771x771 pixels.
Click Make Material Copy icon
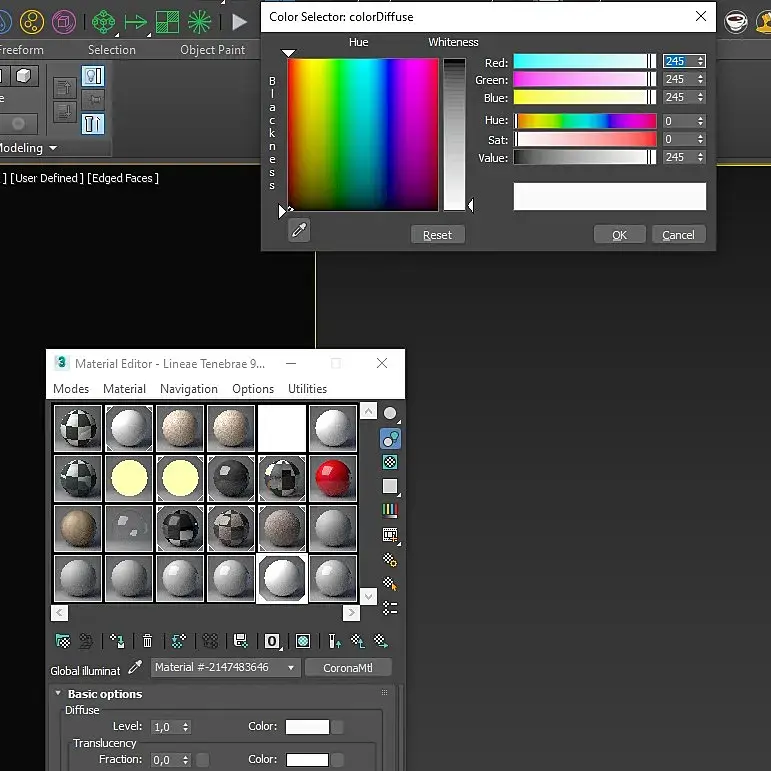pyautogui.click(x=178, y=641)
